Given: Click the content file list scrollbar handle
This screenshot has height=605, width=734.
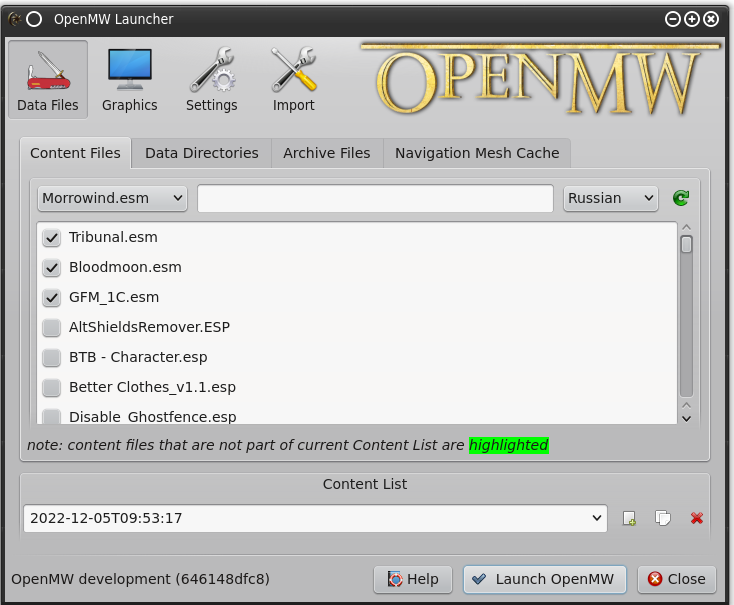Looking at the screenshot, I should (x=686, y=245).
